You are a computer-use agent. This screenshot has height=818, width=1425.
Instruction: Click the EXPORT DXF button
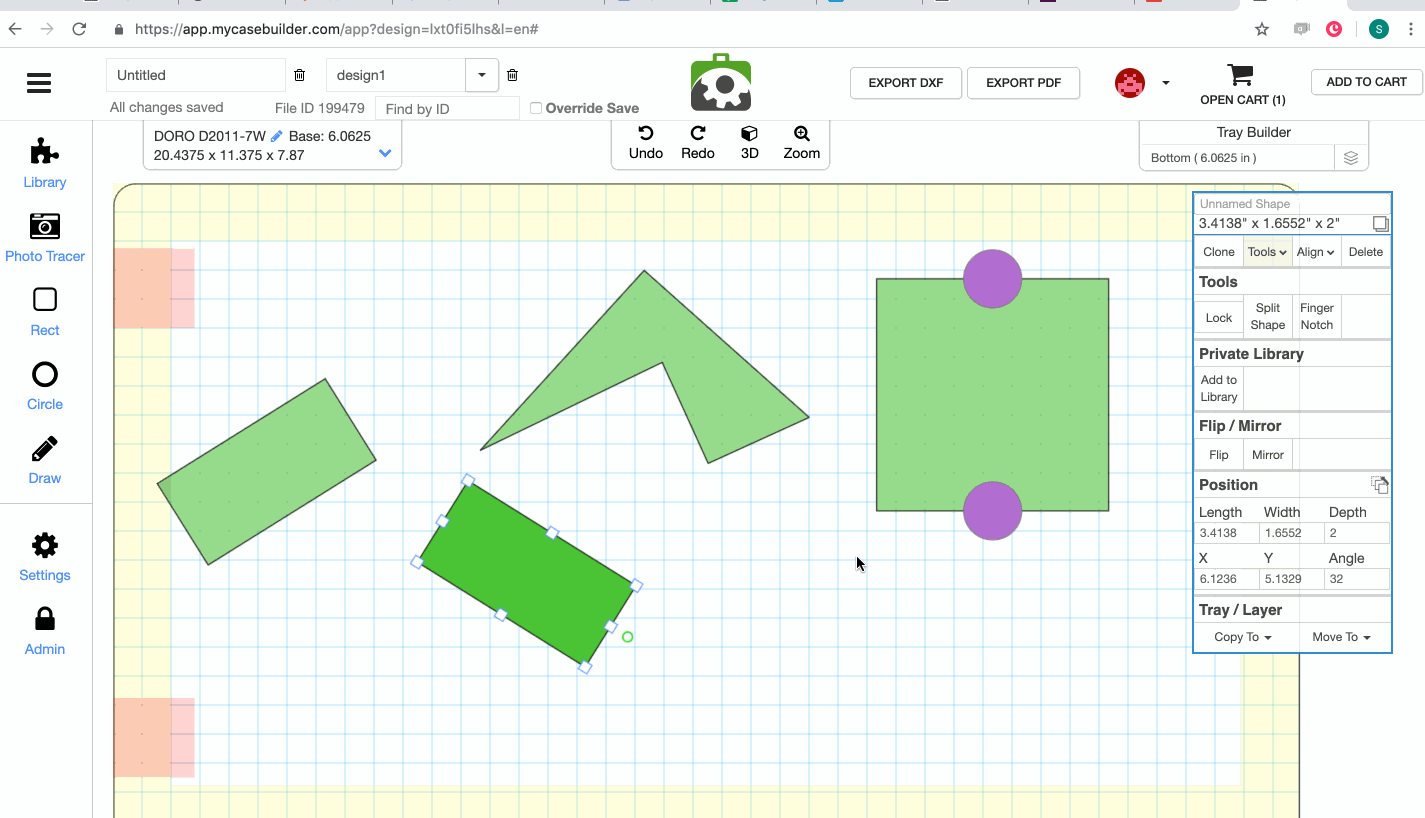click(x=905, y=83)
